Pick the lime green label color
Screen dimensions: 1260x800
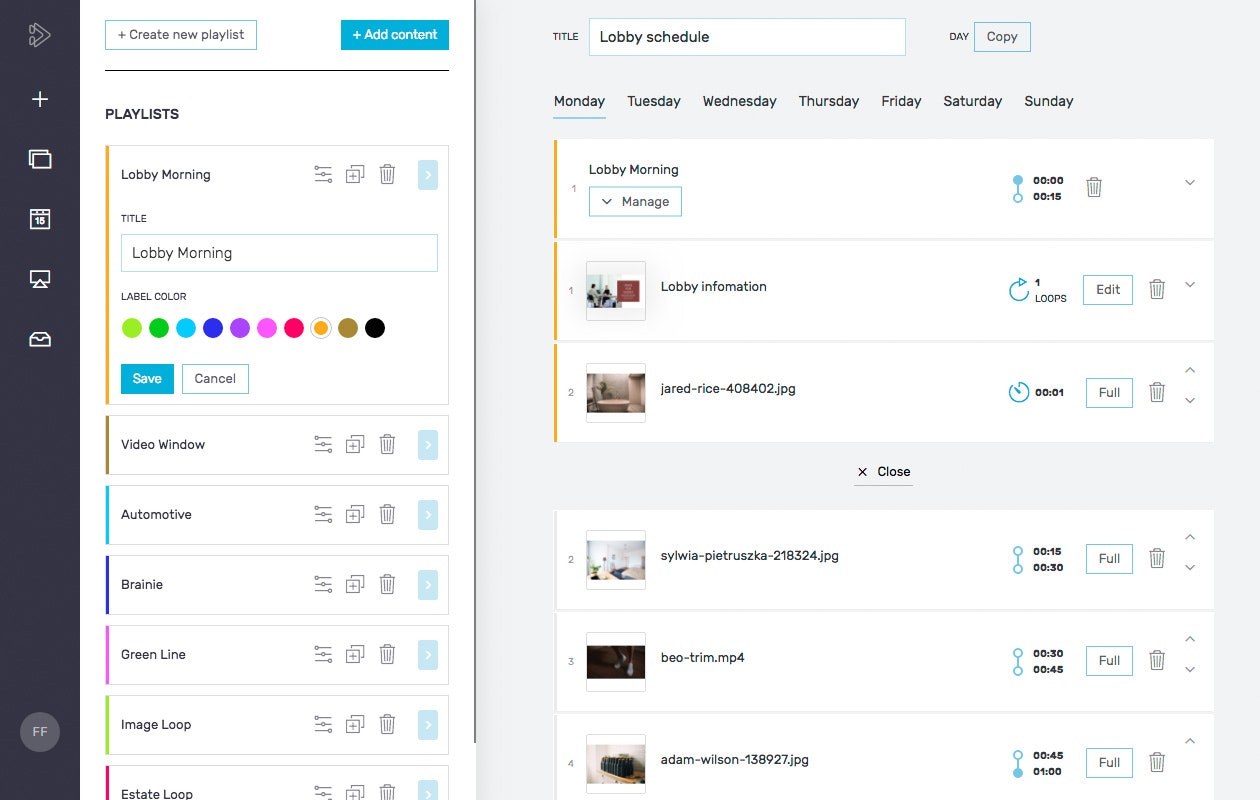point(132,328)
